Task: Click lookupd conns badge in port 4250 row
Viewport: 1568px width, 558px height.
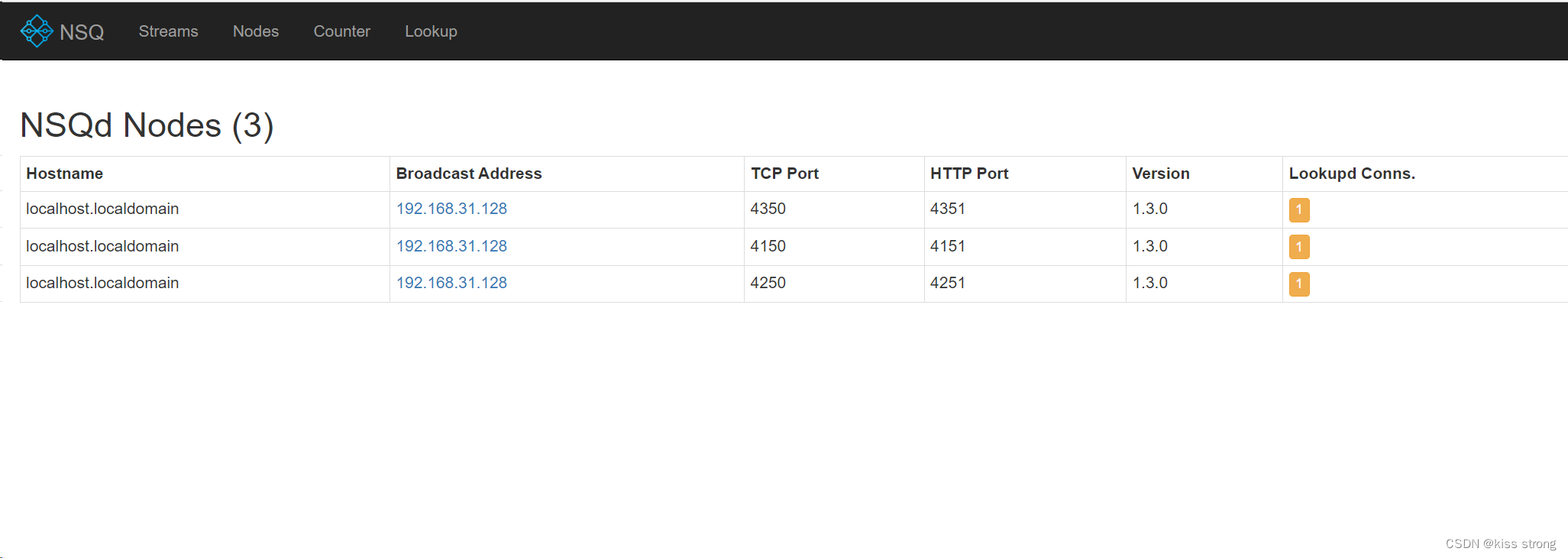Action: (1299, 284)
